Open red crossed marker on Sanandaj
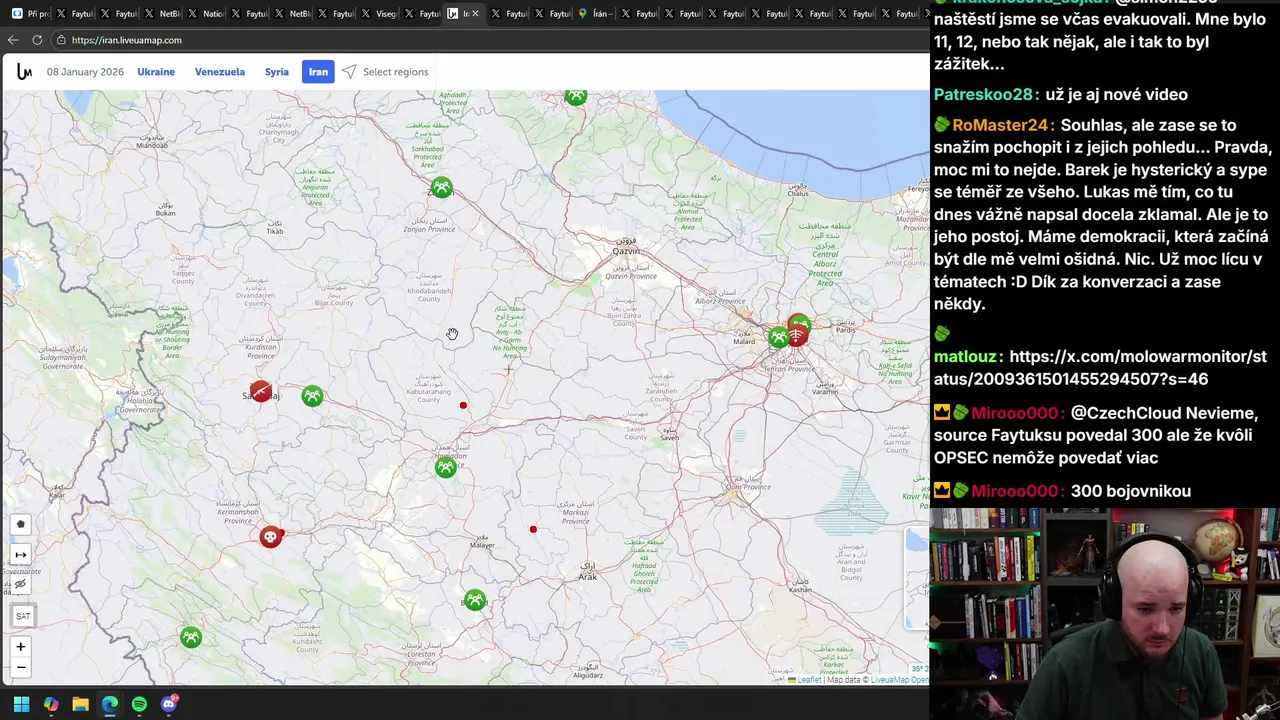Image resolution: width=1280 pixels, height=720 pixels. 261,391
